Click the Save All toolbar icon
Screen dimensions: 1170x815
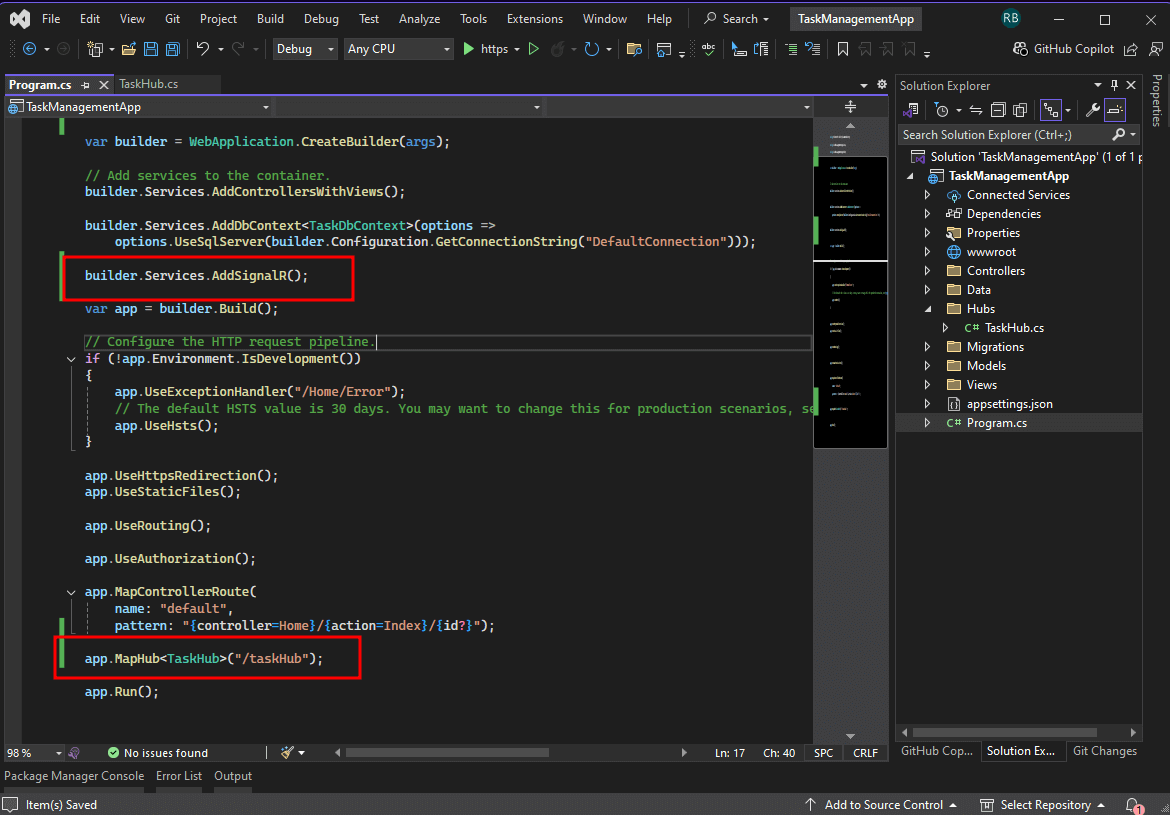(x=172, y=49)
